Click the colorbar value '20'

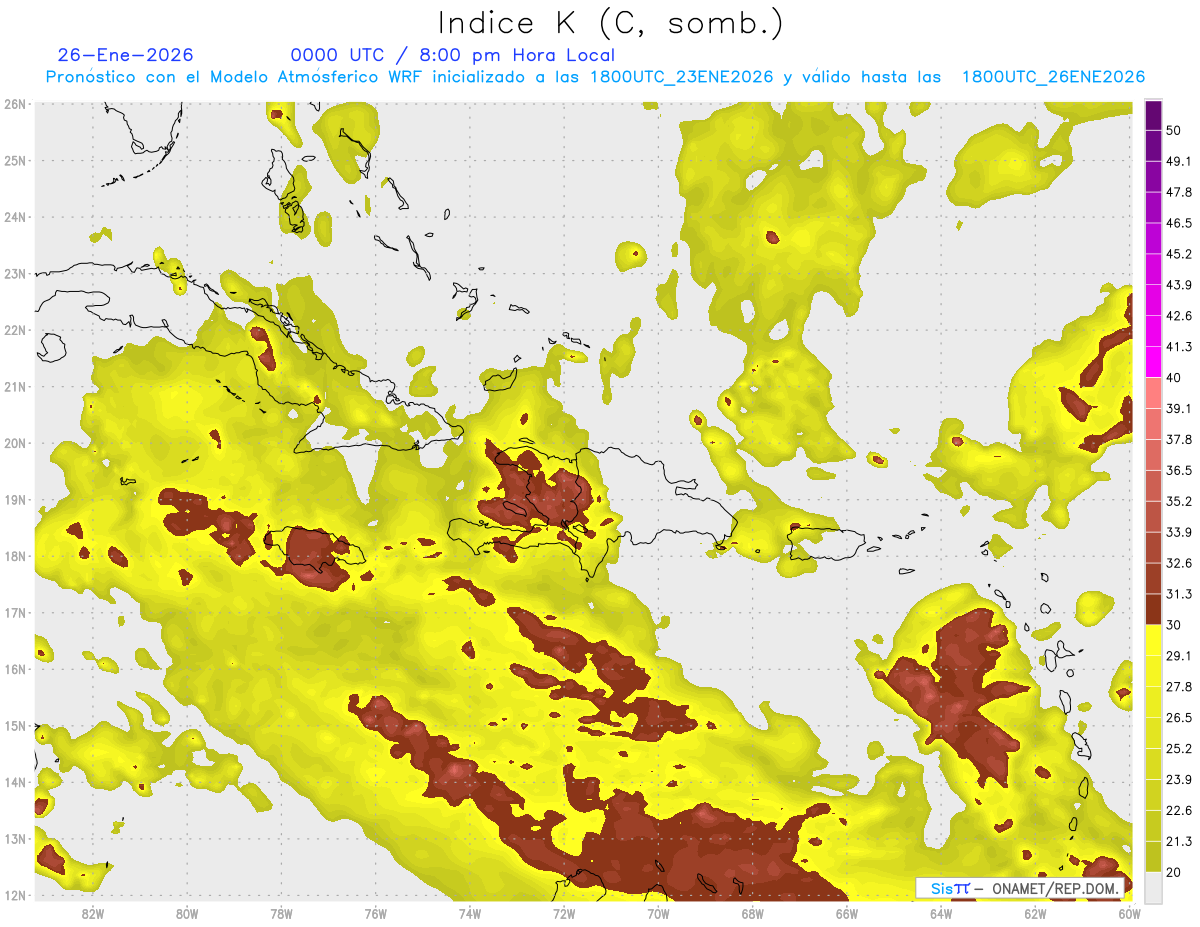1172,873
